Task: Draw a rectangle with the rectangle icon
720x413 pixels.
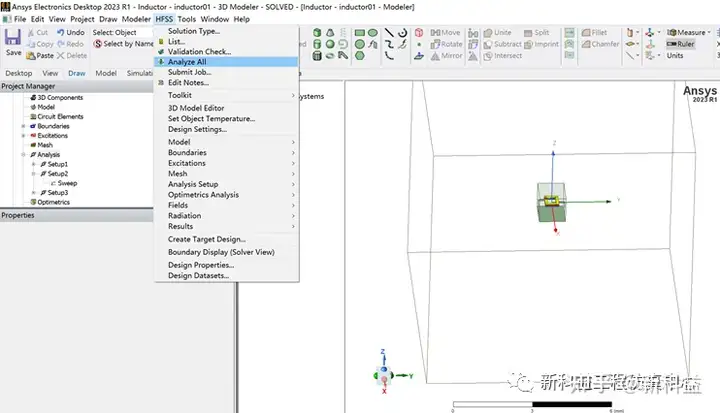Action: click(360, 33)
